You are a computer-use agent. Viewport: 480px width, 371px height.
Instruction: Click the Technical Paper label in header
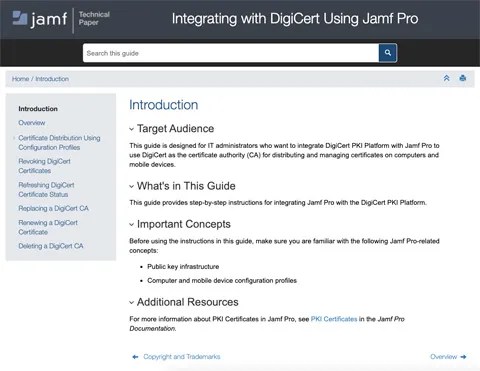[x=94, y=19]
